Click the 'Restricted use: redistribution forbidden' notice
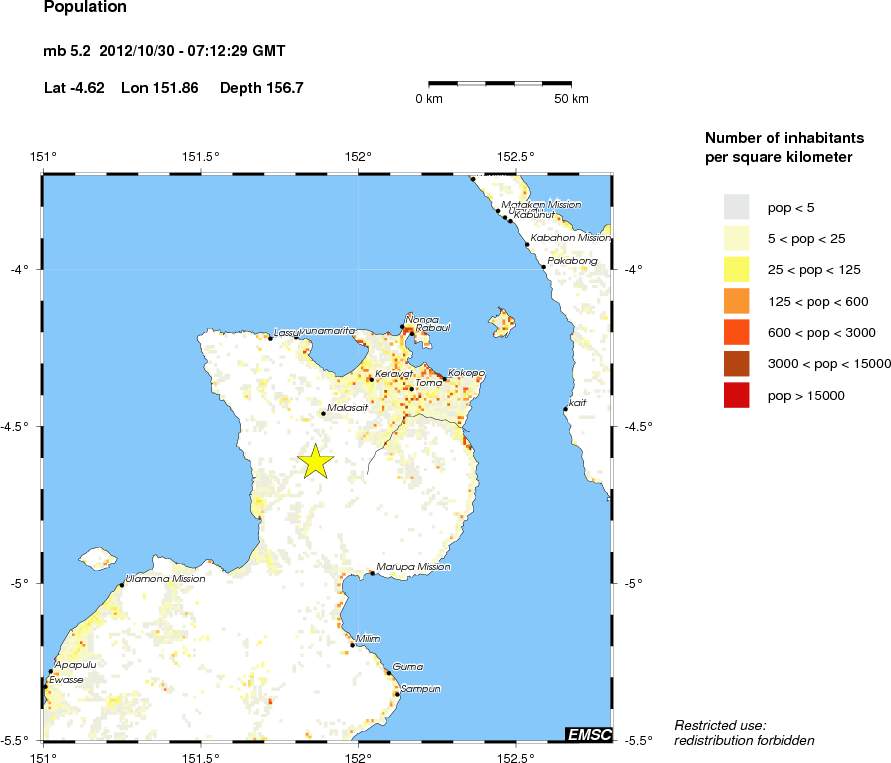The width and height of the screenshot is (891, 763). [744, 733]
